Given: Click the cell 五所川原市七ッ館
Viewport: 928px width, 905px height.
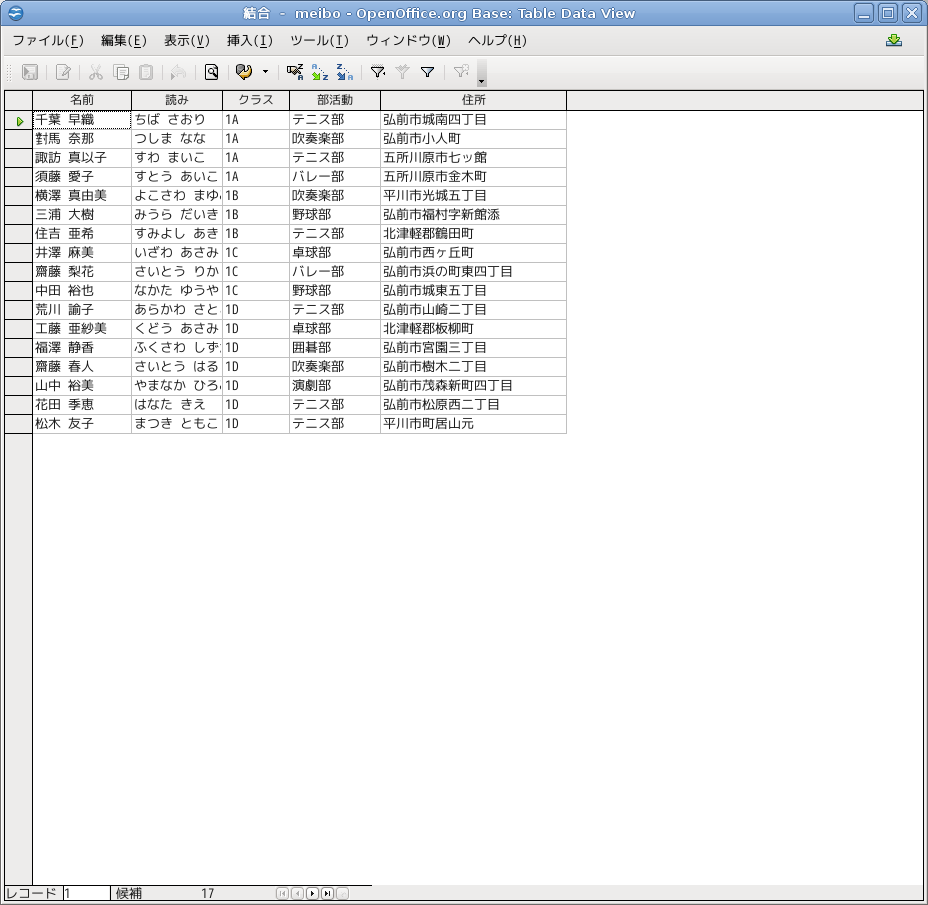Looking at the screenshot, I should tap(473, 158).
